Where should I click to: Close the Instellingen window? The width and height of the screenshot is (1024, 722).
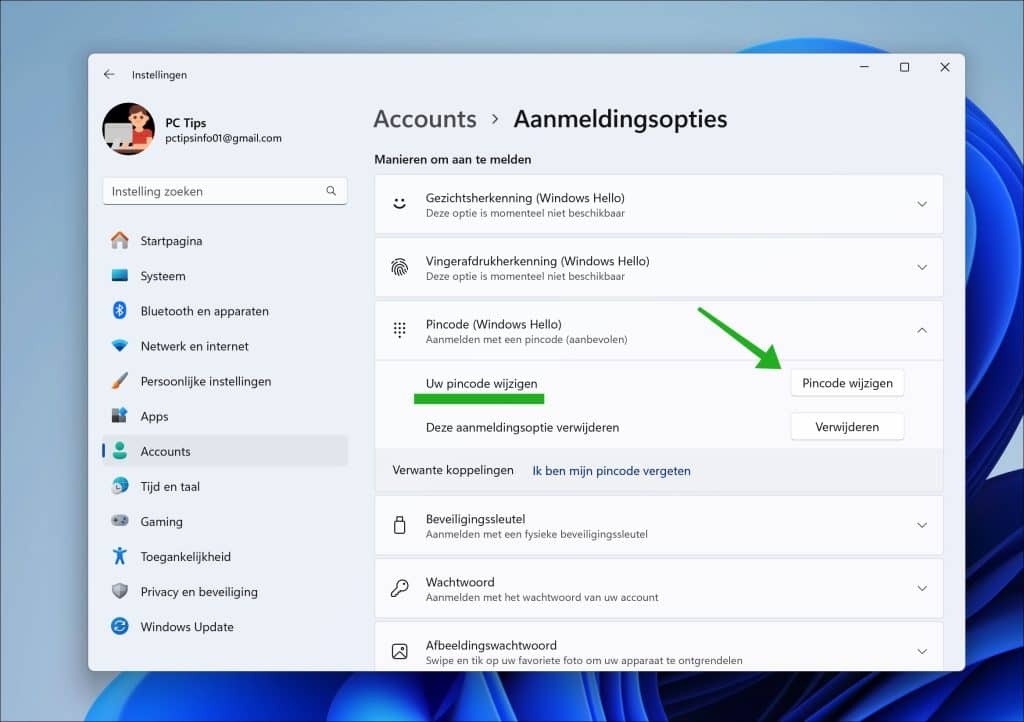click(944, 67)
